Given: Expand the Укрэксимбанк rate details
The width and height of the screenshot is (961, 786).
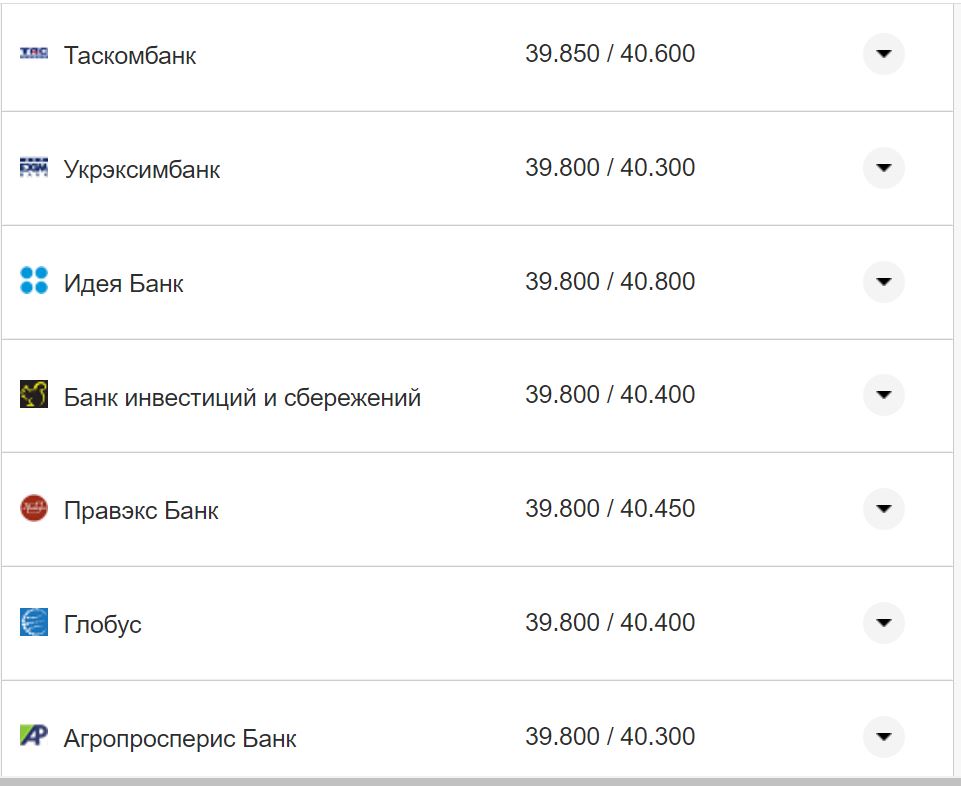Looking at the screenshot, I should tap(883, 168).
